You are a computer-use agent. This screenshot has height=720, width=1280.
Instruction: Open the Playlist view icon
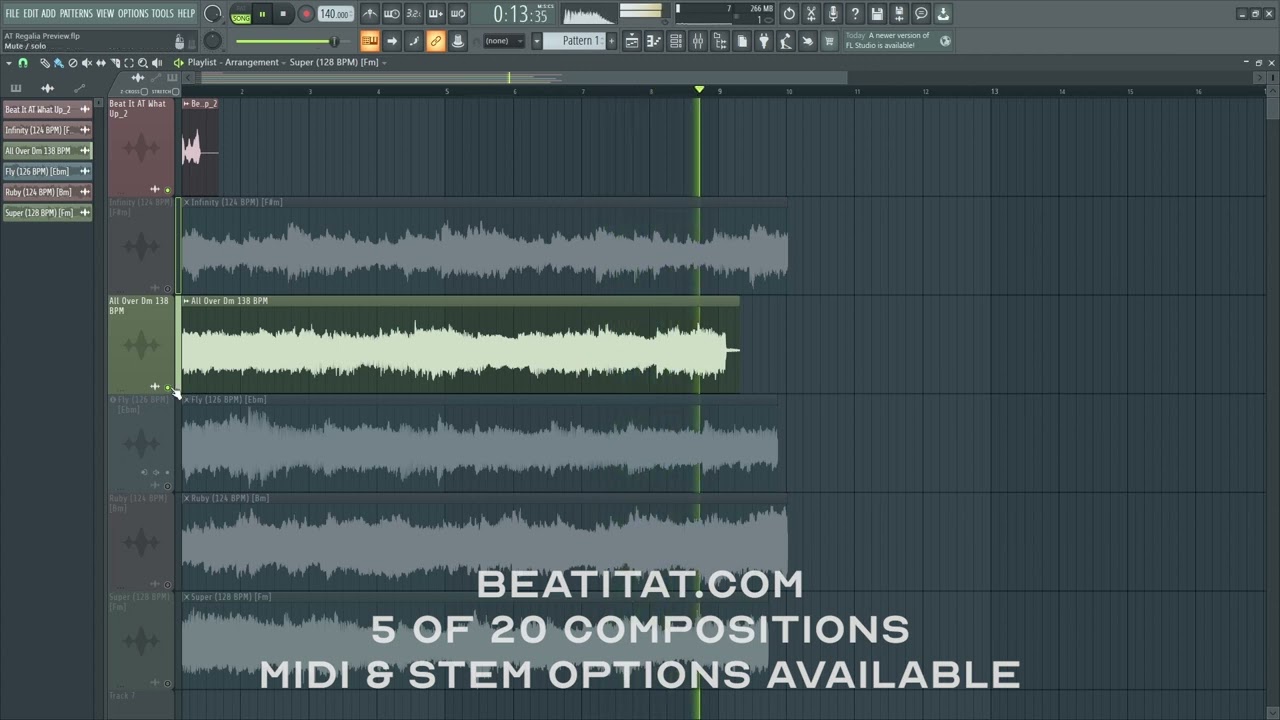click(632, 41)
